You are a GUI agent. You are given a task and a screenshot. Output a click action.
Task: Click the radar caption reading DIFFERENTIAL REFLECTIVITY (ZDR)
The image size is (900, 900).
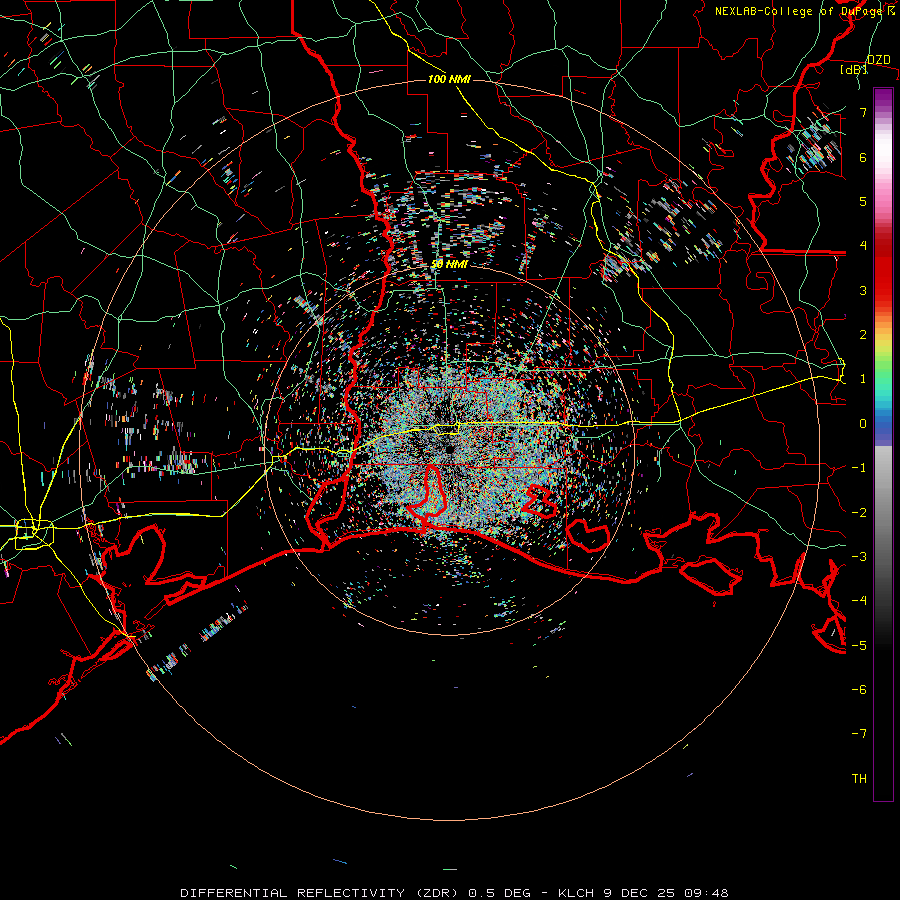pos(321,893)
